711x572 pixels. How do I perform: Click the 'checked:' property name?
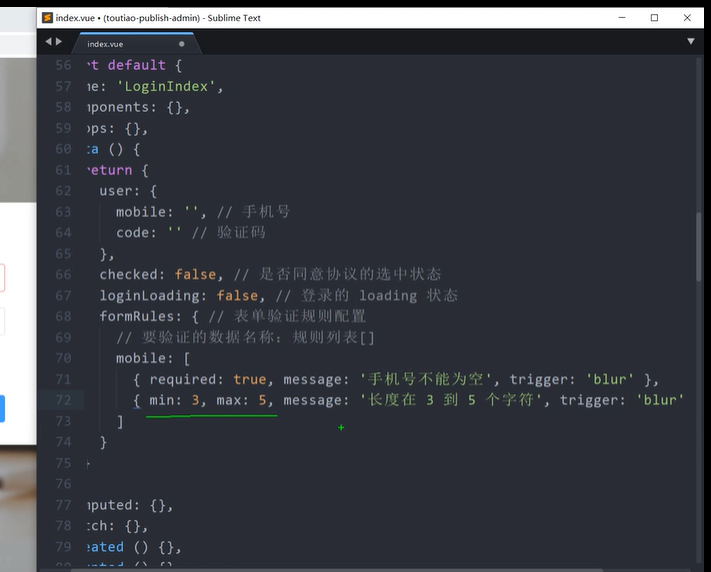tap(132, 274)
